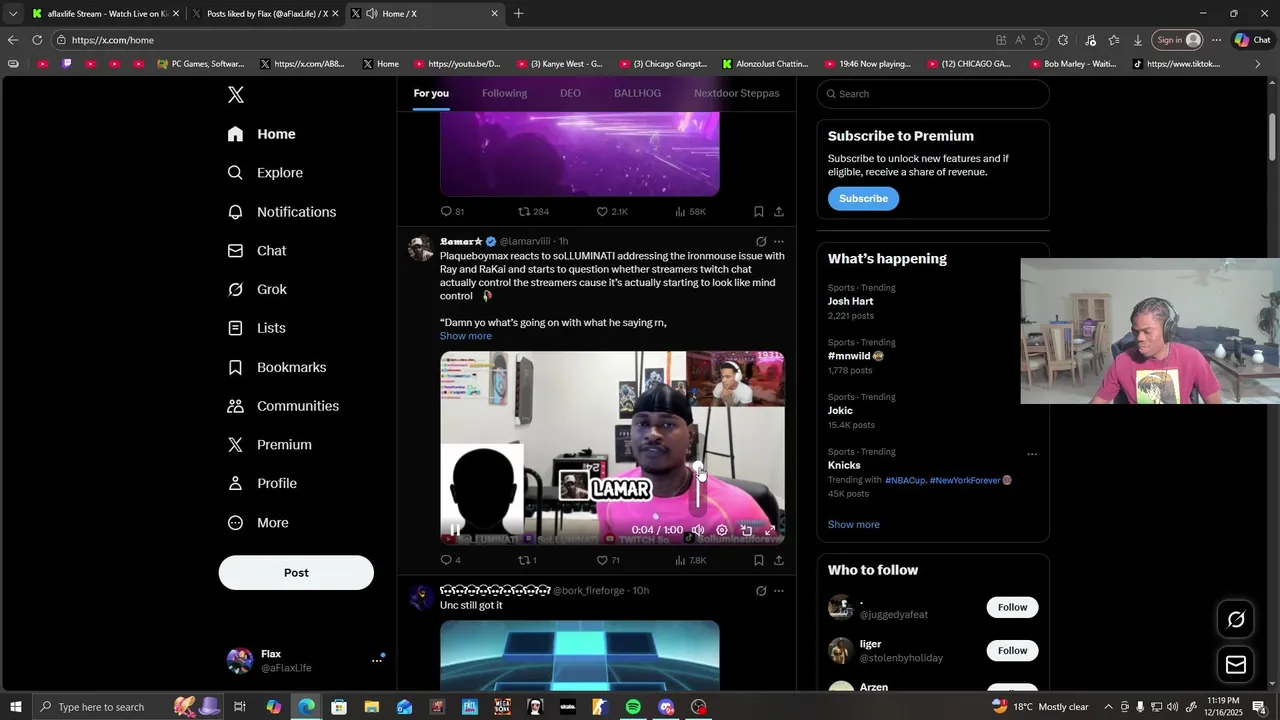Repost the lamarviiii post with 1 repost
This screenshot has height=720, width=1280.
(x=527, y=561)
